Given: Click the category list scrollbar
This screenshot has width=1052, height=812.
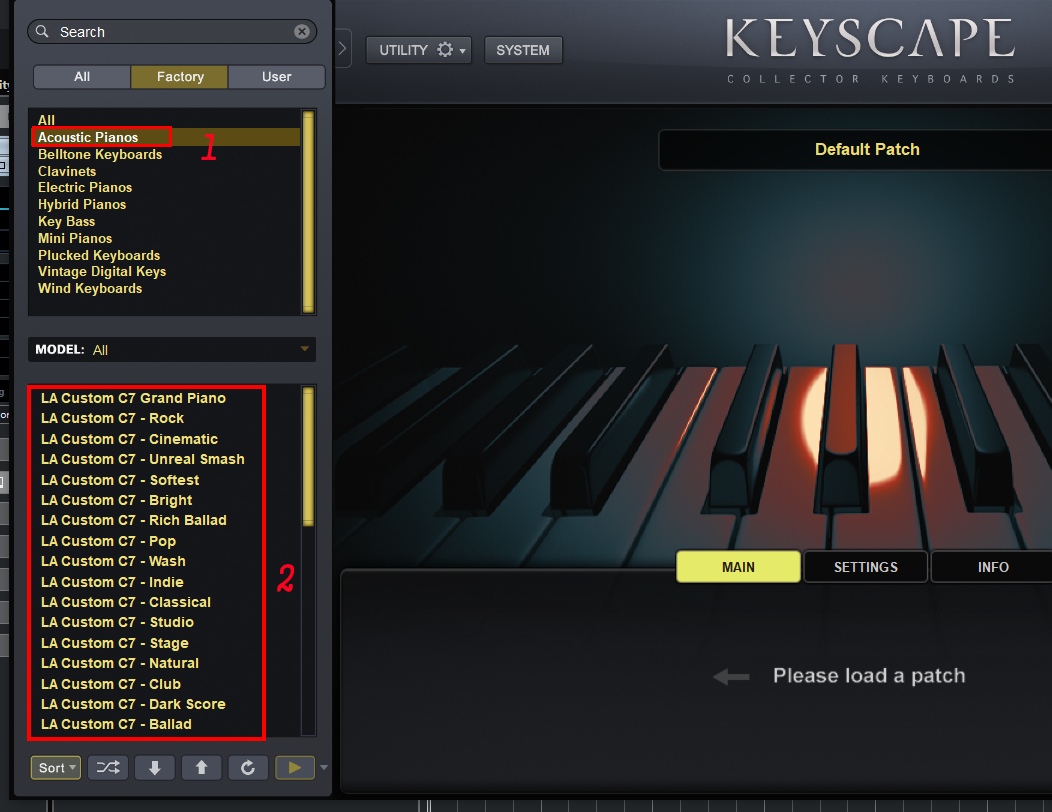Looking at the screenshot, I should click(309, 211).
